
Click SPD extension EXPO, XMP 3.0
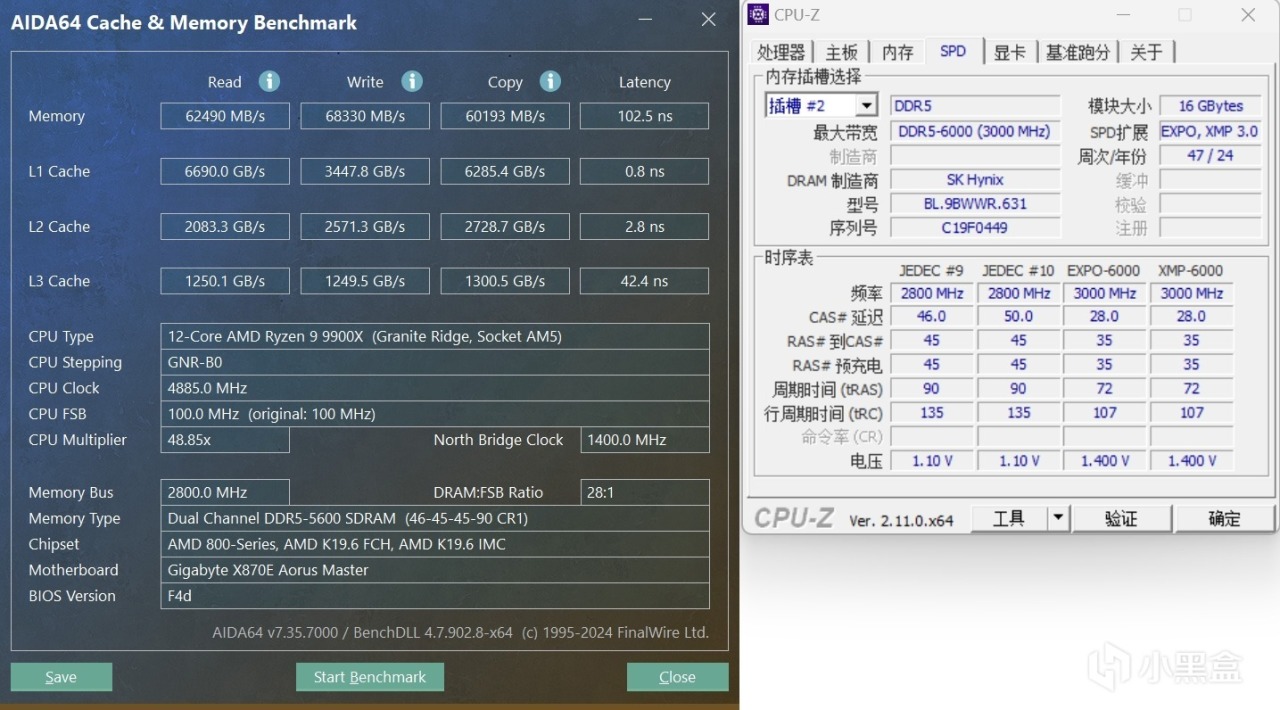[x=1210, y=131]
